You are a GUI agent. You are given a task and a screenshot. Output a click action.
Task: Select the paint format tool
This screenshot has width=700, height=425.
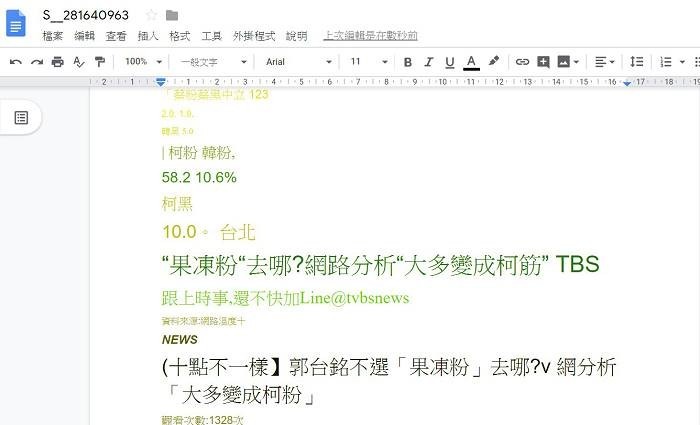click(x=100, y=62)
